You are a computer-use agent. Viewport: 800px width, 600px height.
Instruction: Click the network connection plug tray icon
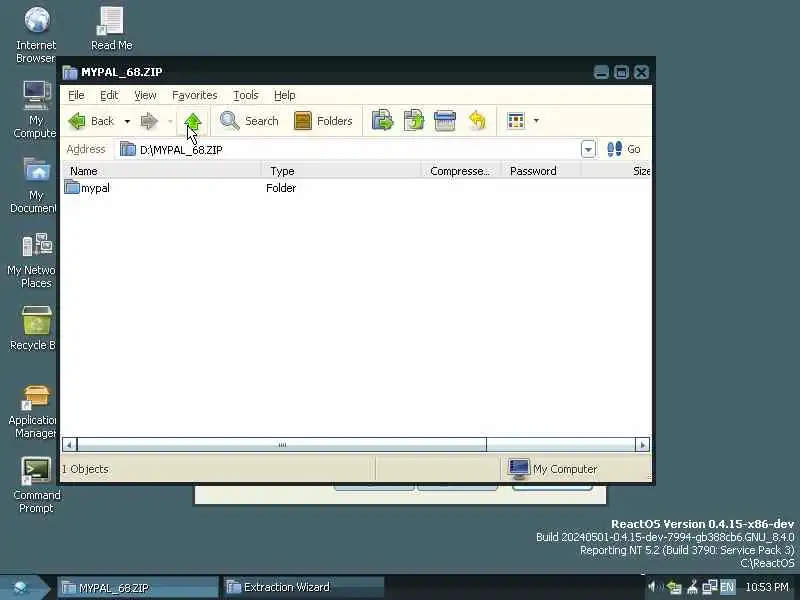[692, 588]
